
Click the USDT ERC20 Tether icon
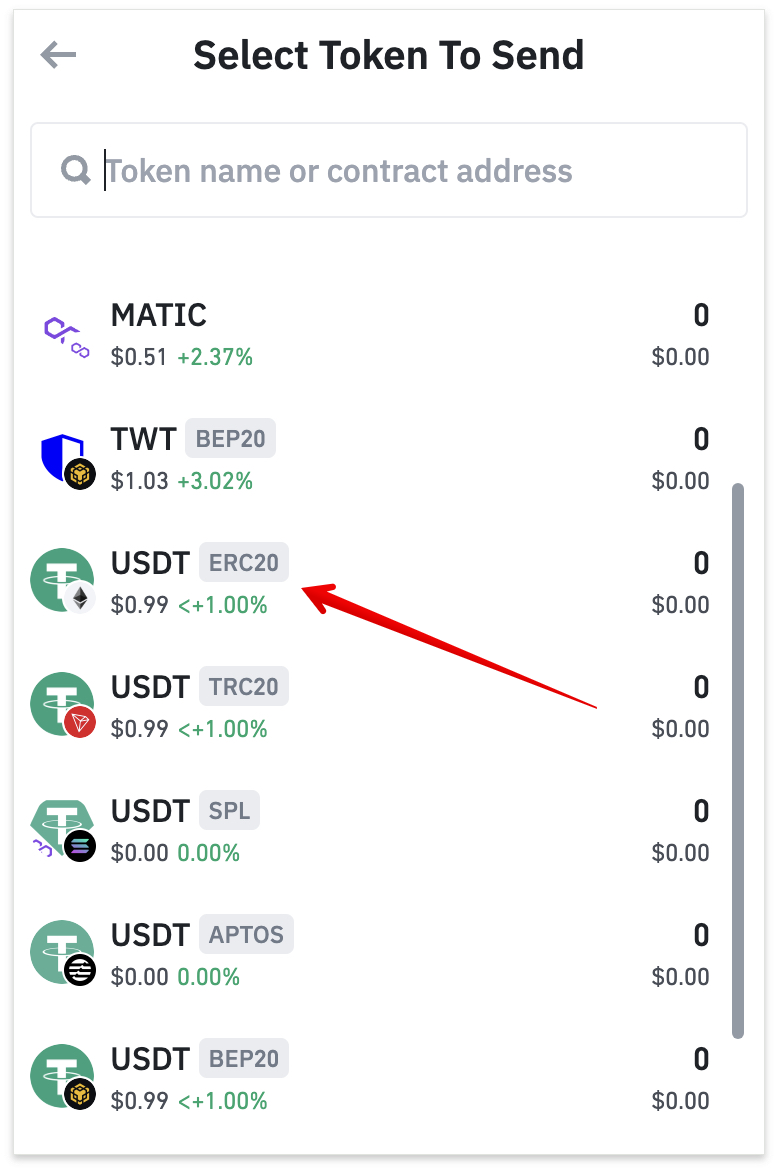click(x=63, y=581)
